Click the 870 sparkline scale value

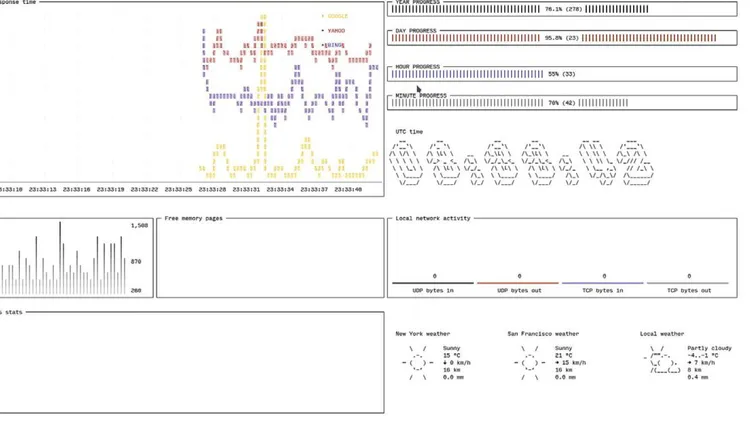click(136, 262)
